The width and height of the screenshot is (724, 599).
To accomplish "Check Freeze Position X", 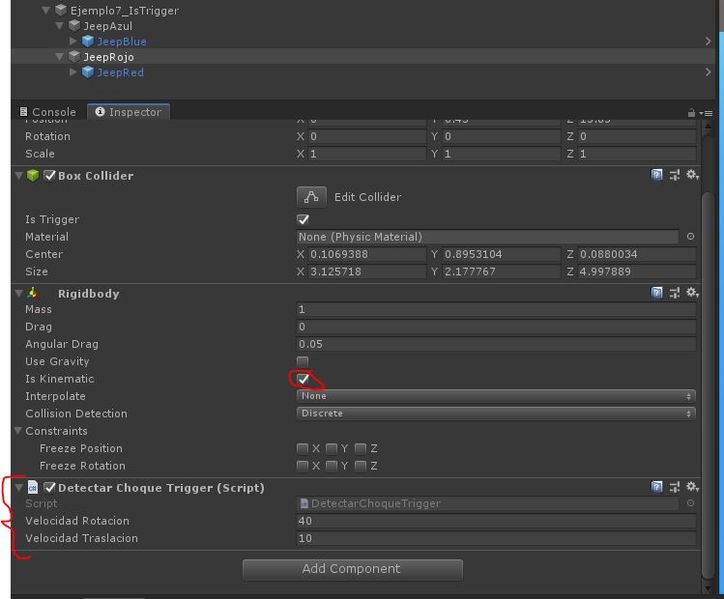I will coord(302,448).
